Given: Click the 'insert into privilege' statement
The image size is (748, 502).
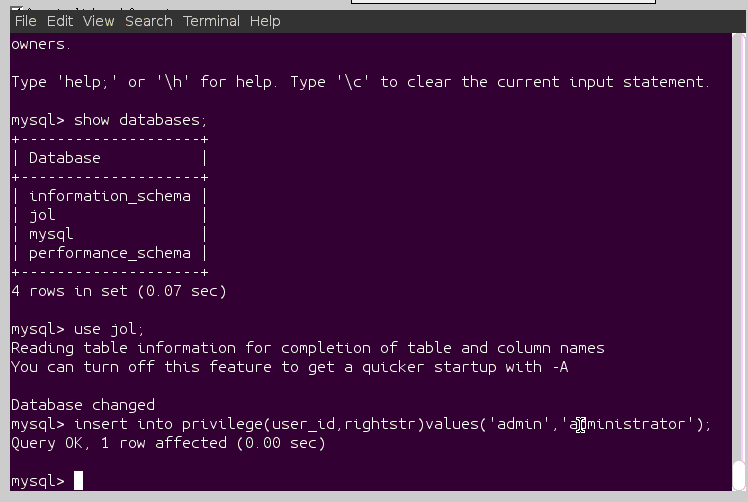Looking at the screenshot, I should 392,424.
